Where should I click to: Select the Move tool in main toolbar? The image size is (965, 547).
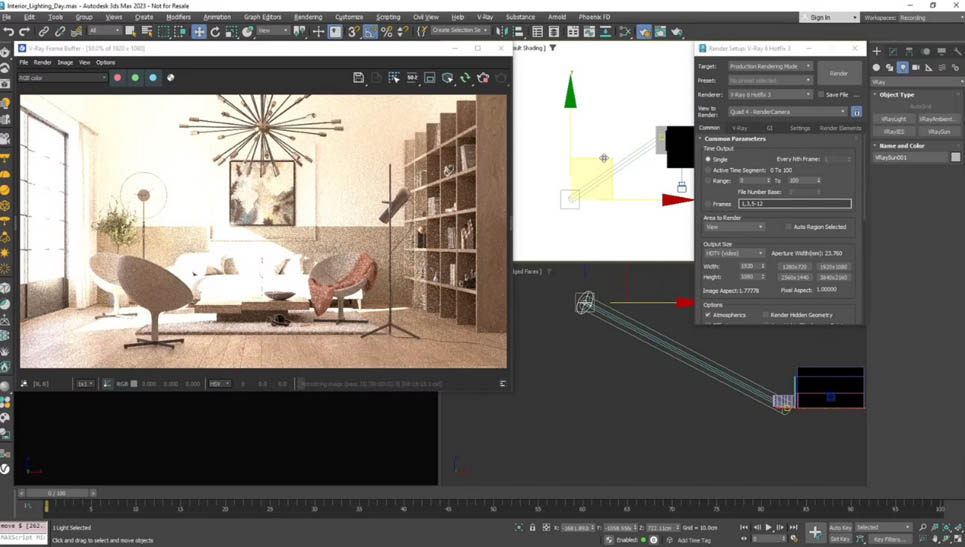point(199,32)
